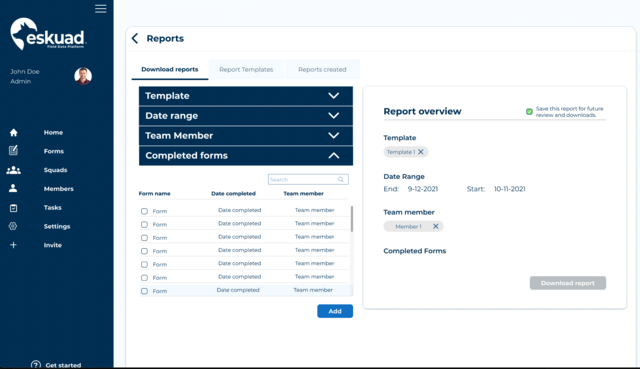Switch to Reports created tab
The height and width of the screenshot is (369, 640).
(x=322, y=69)
